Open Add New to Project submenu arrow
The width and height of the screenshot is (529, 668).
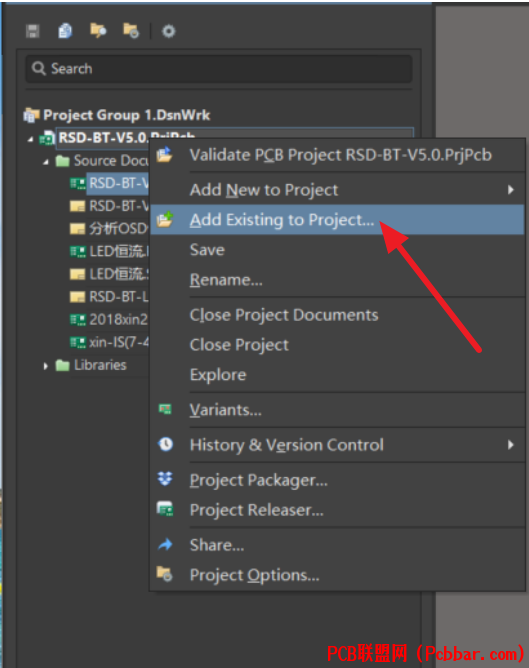511,190
